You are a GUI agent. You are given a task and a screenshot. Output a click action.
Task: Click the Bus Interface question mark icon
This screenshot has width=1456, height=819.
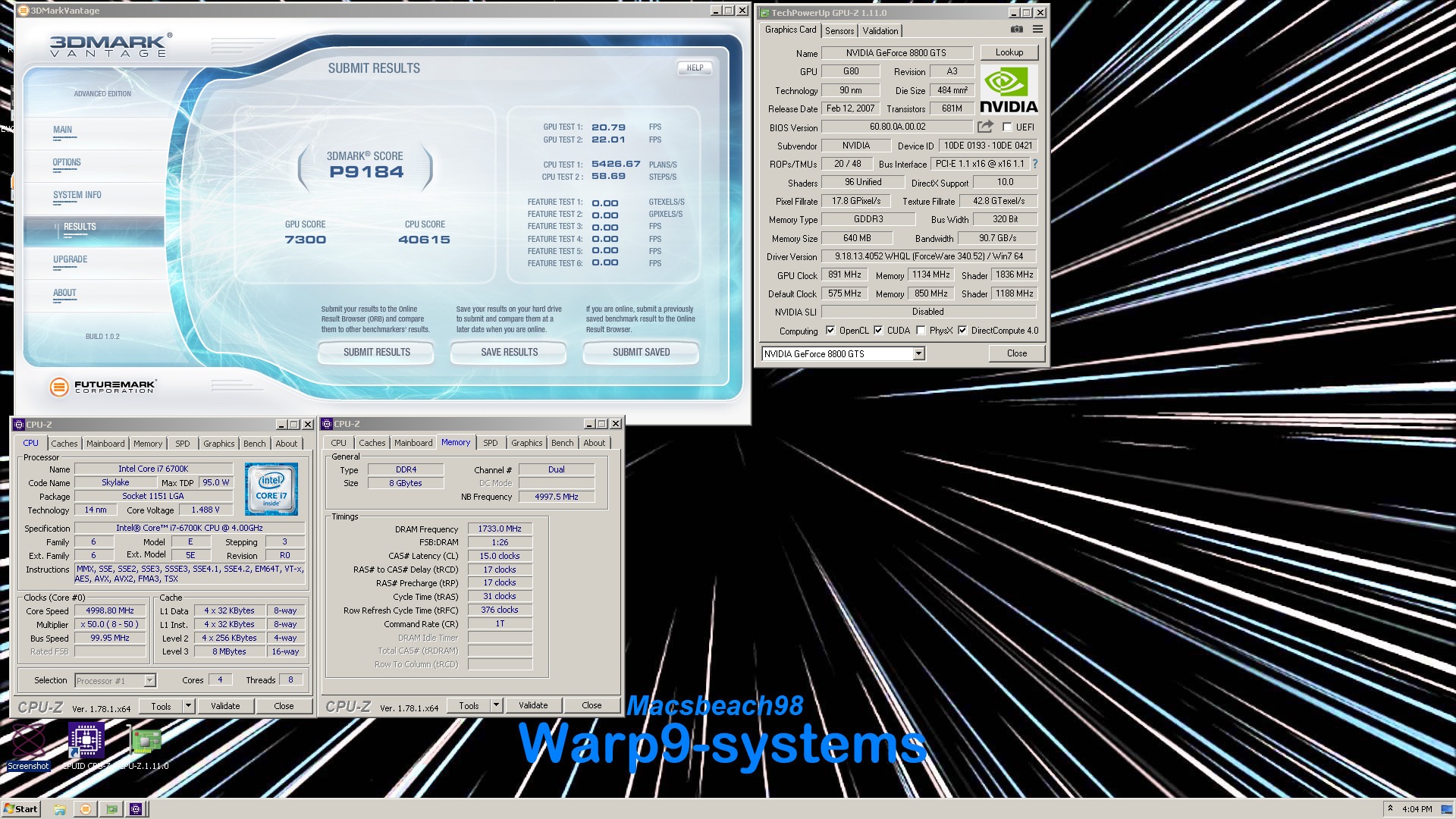(1034, 164)
